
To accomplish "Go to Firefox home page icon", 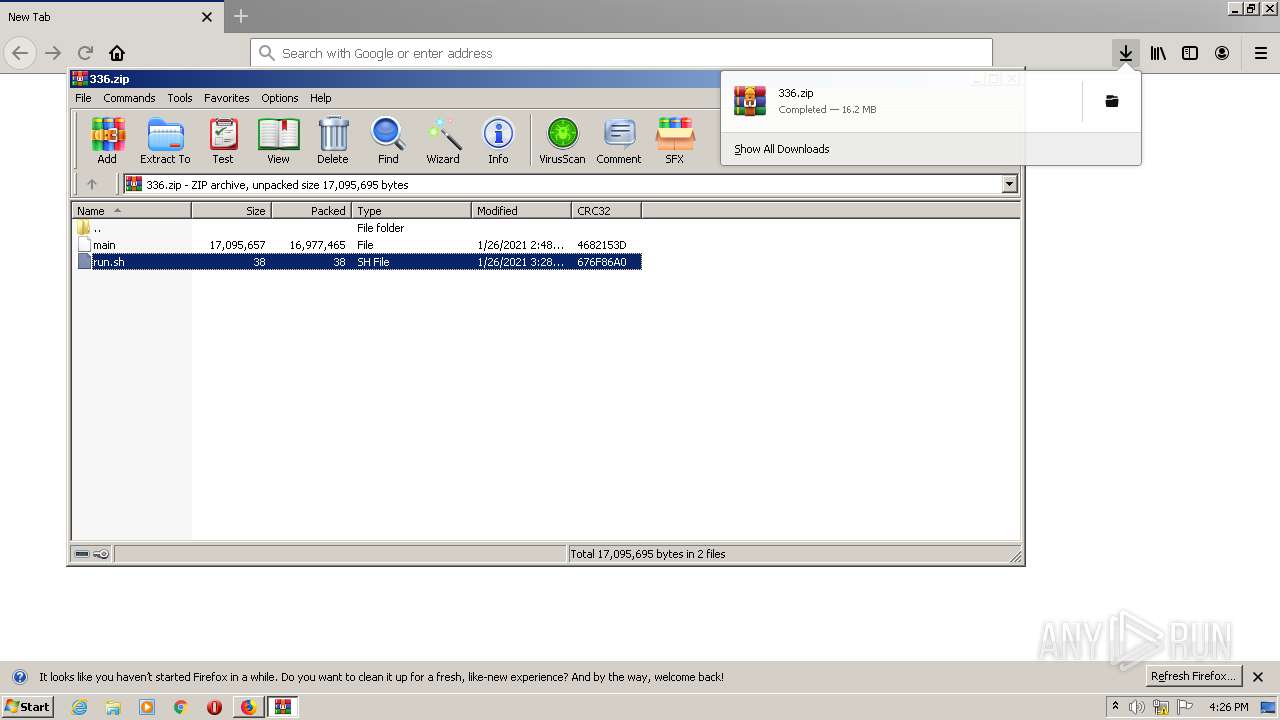I will tap(117, 53).
